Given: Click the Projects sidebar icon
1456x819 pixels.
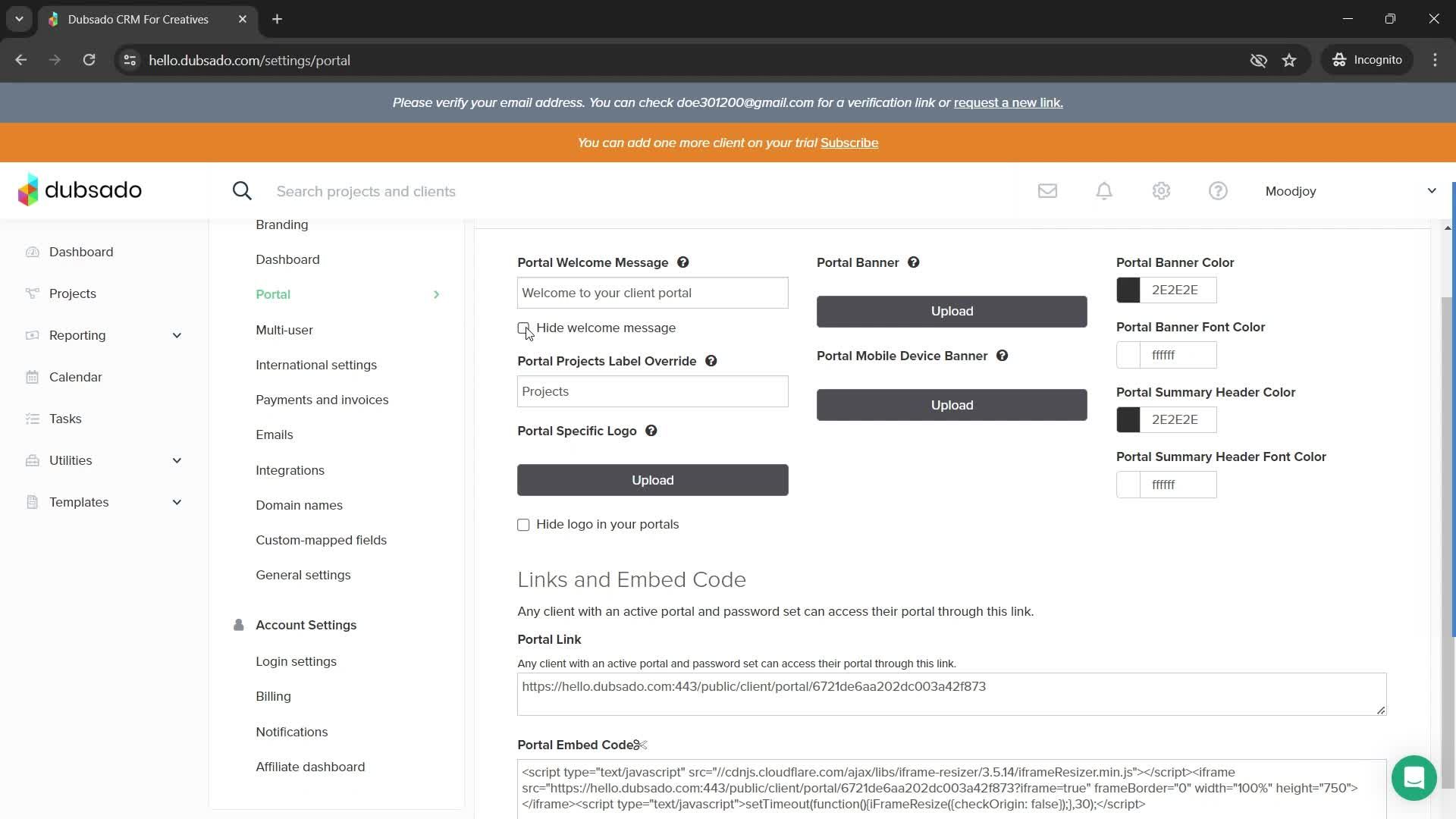Looking at the screenshot, I should point(32,293).
